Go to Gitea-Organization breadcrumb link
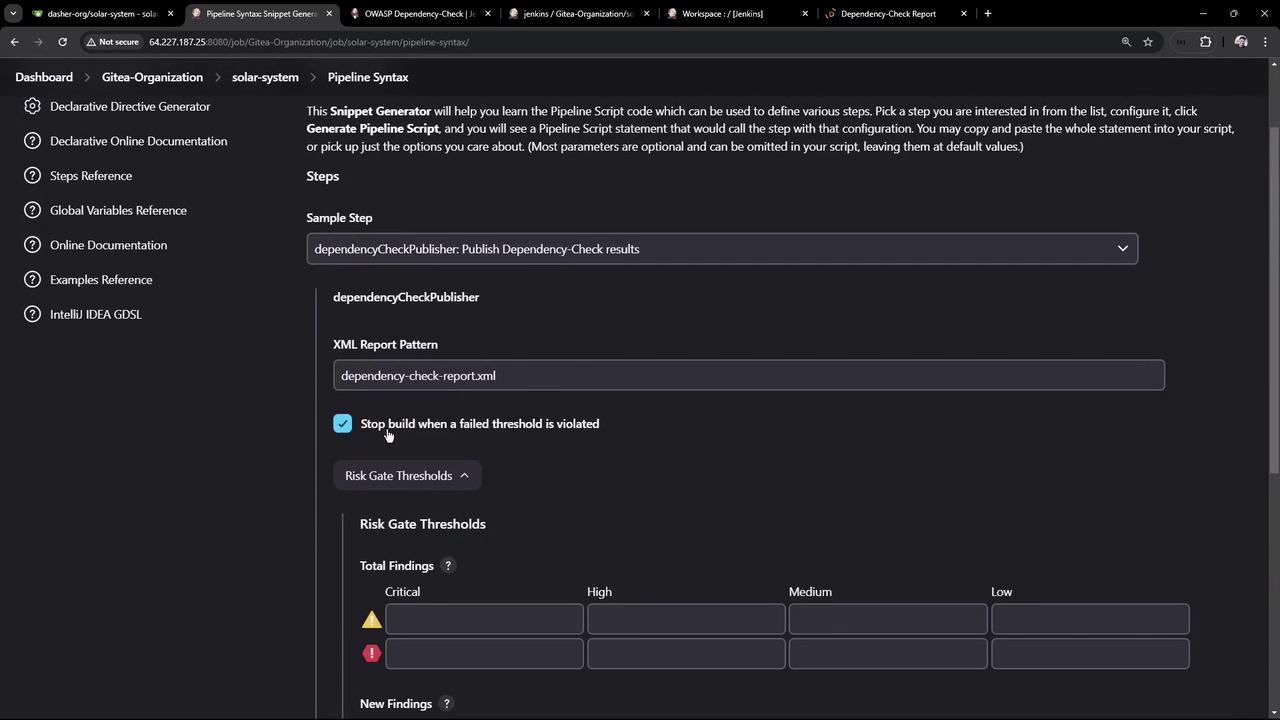Screen dimensions: 1280x720 click(152, 77)
